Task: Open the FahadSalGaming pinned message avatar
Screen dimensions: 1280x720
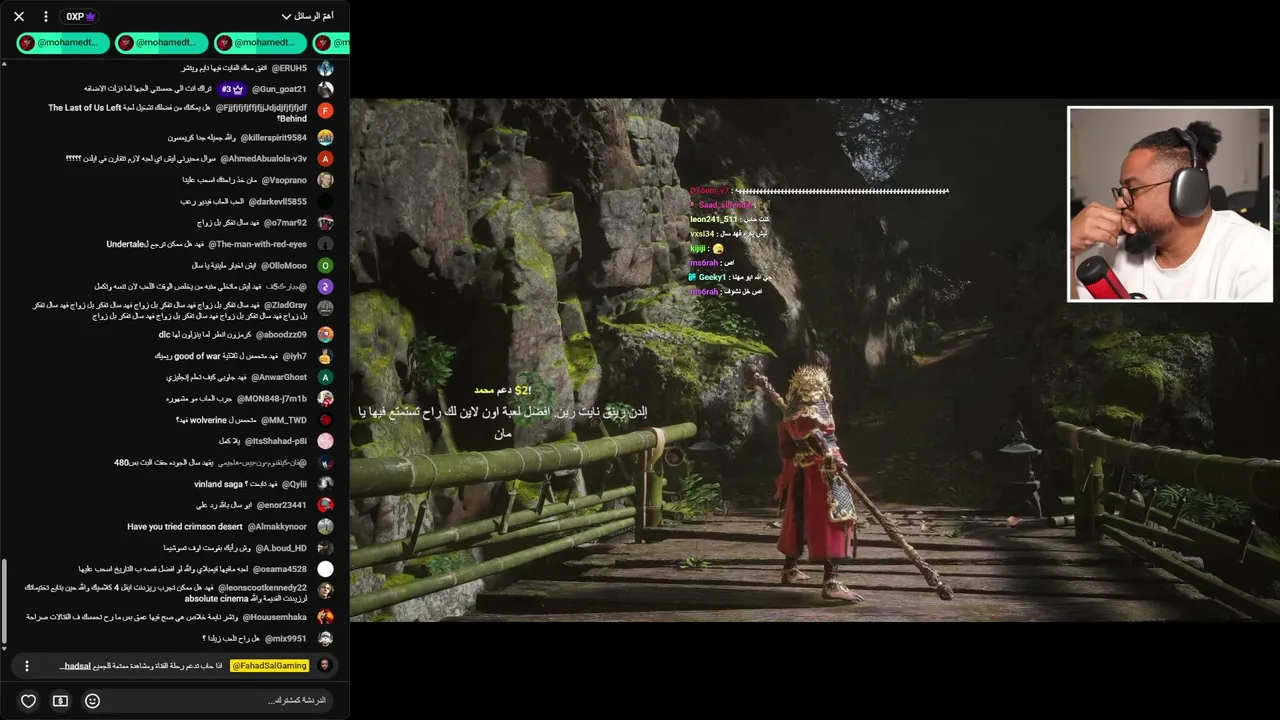Action: 325,666
